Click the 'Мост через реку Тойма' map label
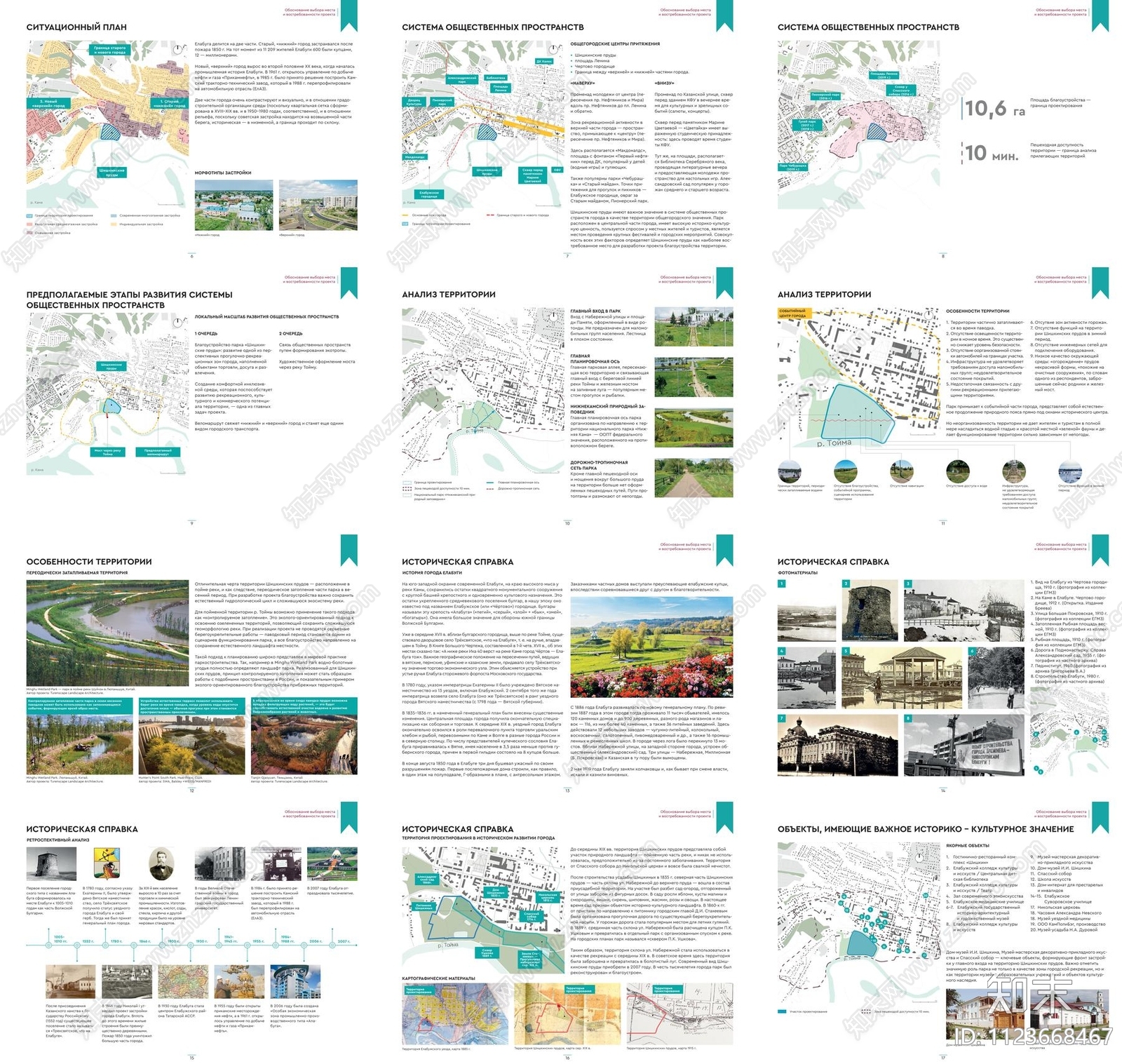 coord(108,452)
